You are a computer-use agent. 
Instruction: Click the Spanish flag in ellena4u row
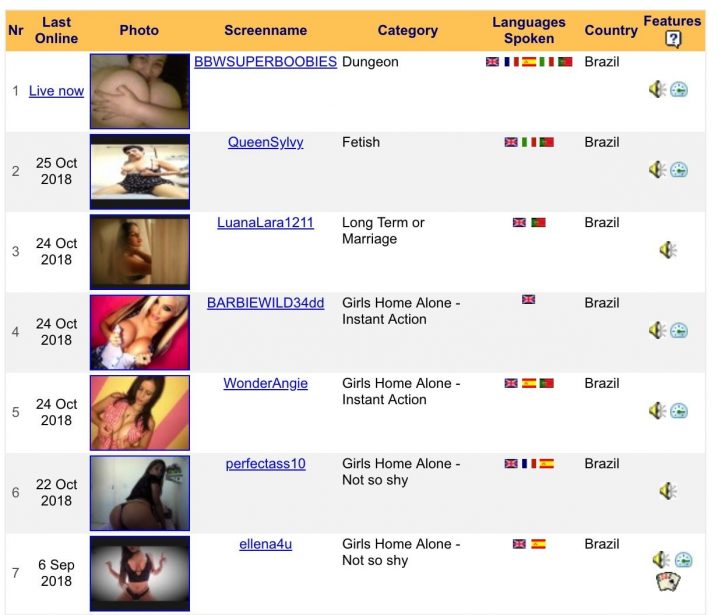coord(538,544)
